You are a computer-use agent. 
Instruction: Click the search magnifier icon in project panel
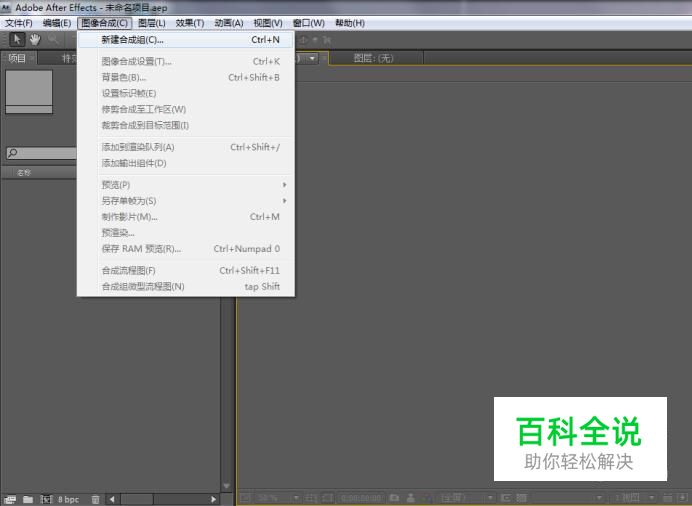click(x=12, y=153)
